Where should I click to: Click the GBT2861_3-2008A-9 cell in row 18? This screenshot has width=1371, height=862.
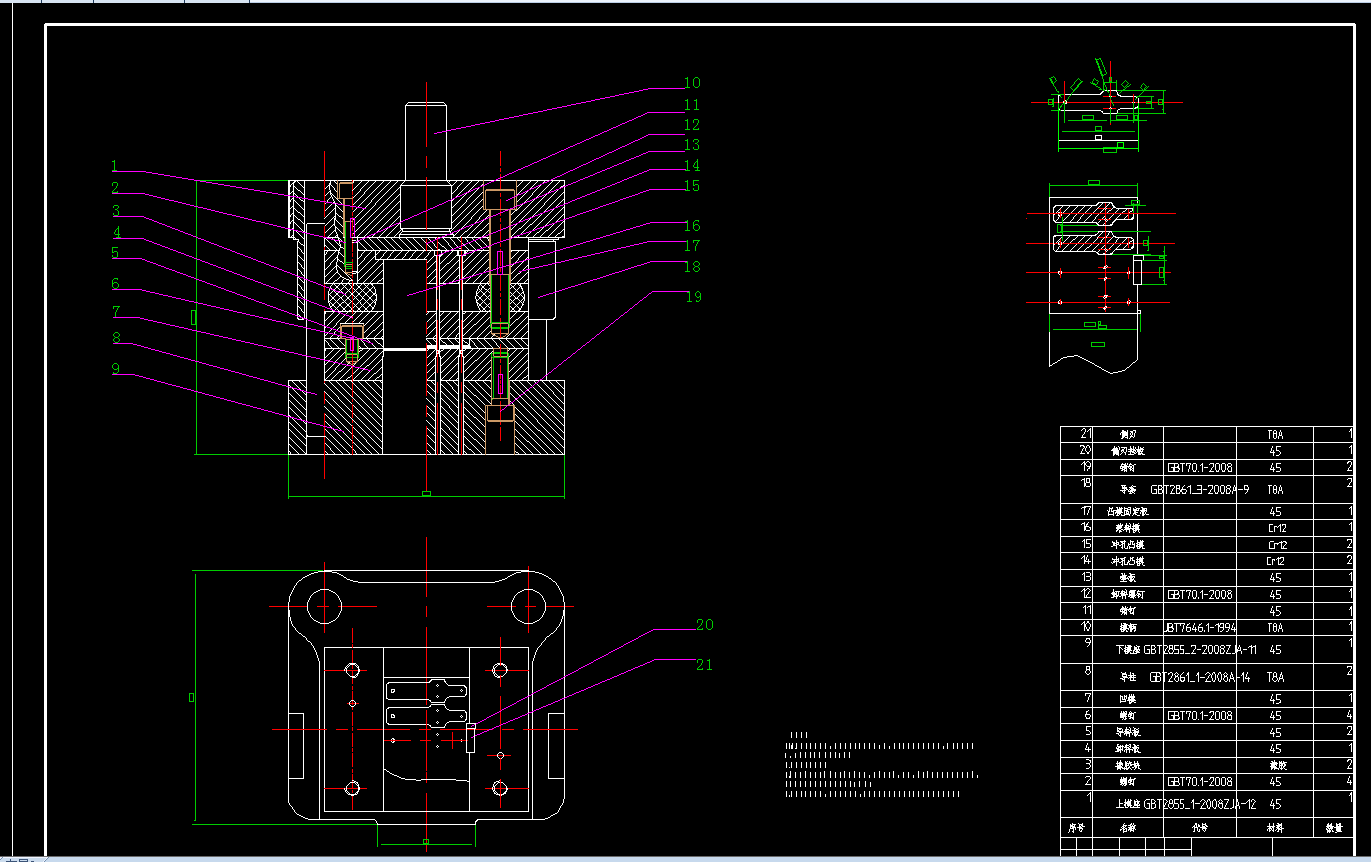pyautogui.click(x=1199, y=490)
